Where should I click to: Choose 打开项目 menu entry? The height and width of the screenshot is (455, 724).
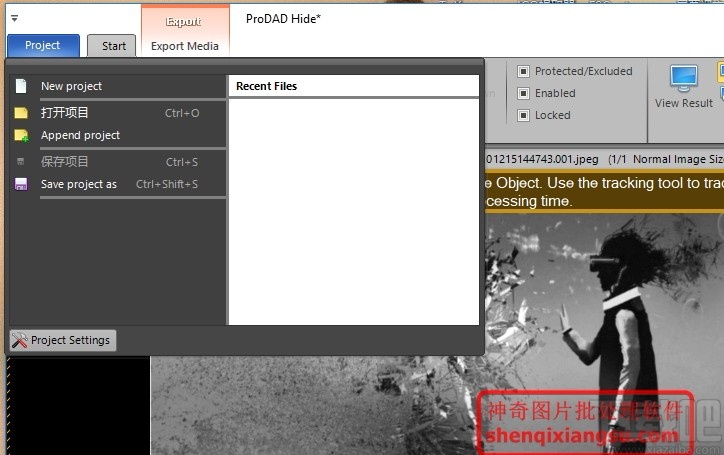[x=118, y=113]
